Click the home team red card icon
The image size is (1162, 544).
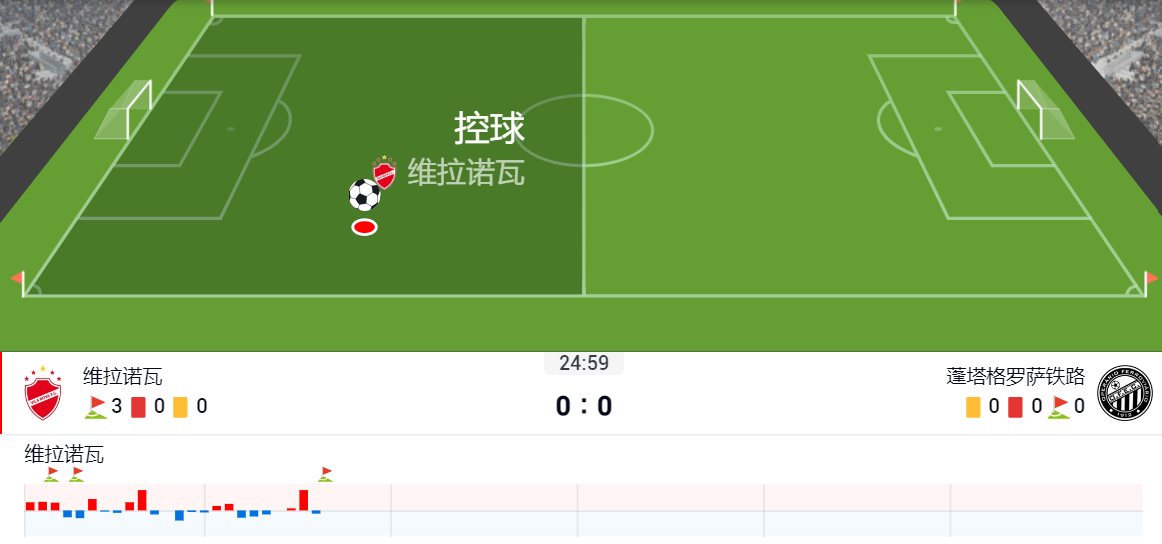point(139,407)
